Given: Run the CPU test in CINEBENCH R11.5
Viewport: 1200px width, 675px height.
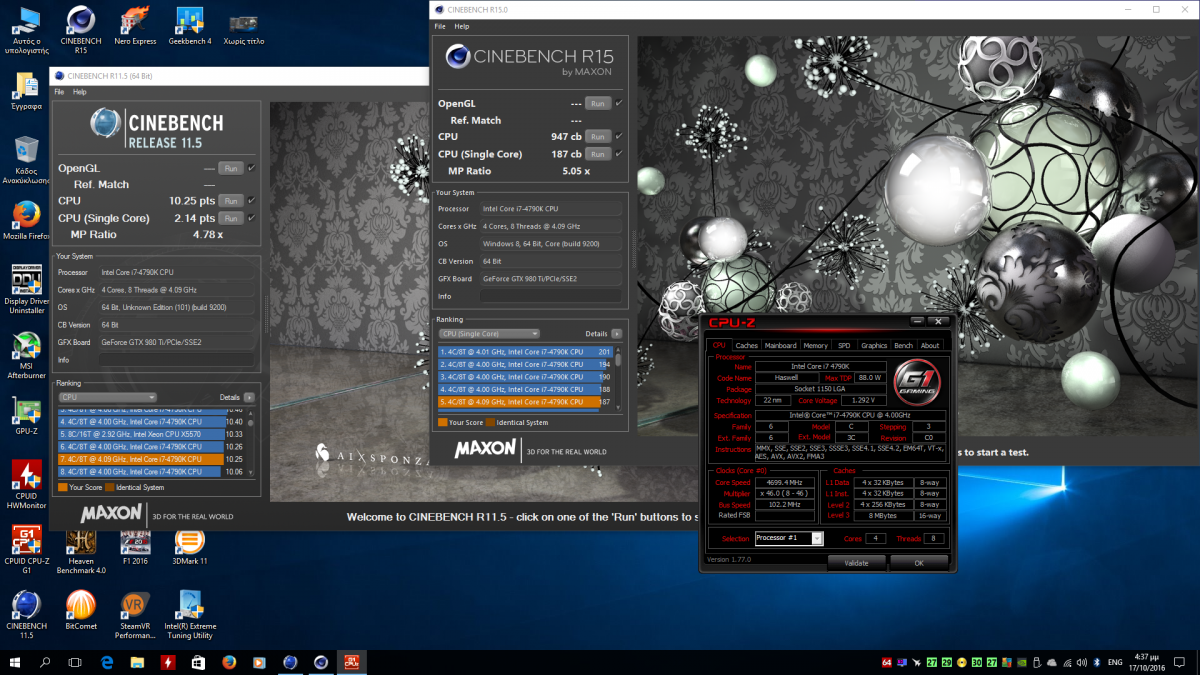Looking at the screenshot, I should 230,200.
